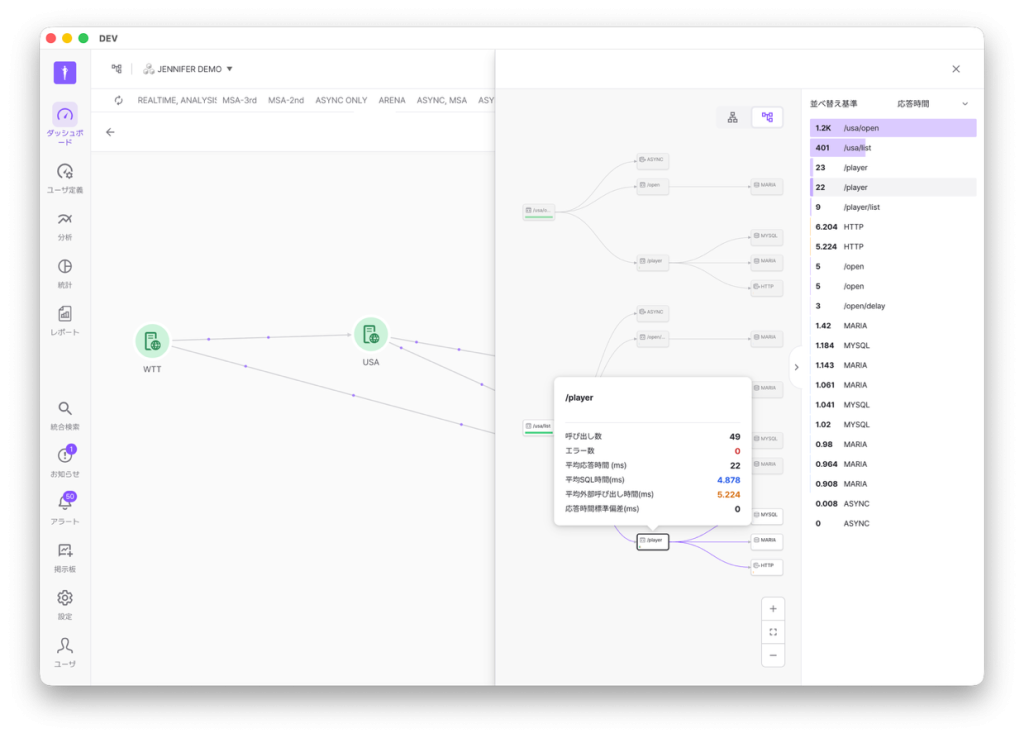Open the 分析 analysis section

[x=64, y=220]
